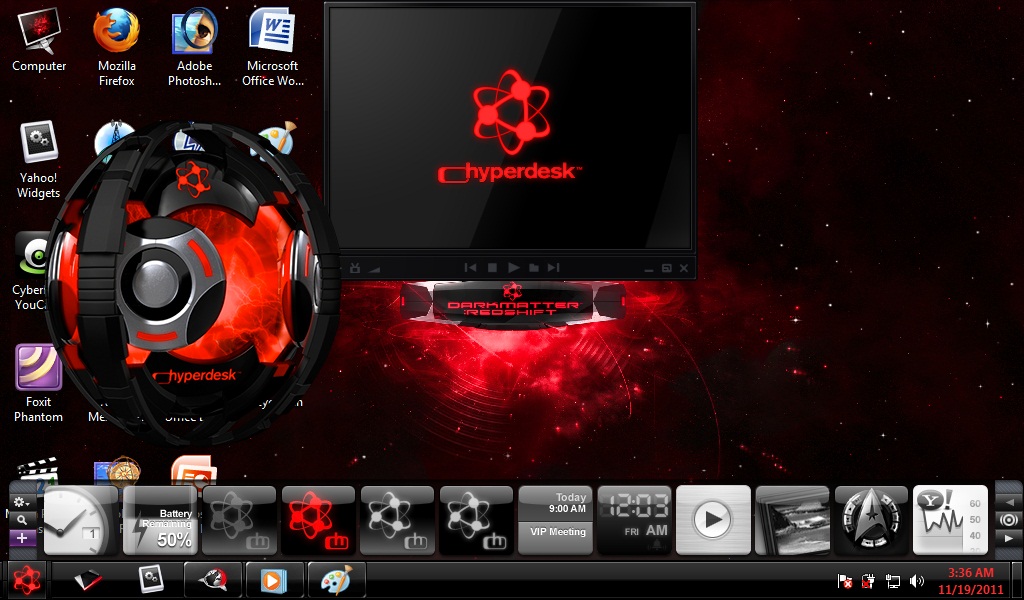This screenshot has height=600, width=1024.
Task: Launch Windows Media Player from the taskbar
Action: coord(274,580)
